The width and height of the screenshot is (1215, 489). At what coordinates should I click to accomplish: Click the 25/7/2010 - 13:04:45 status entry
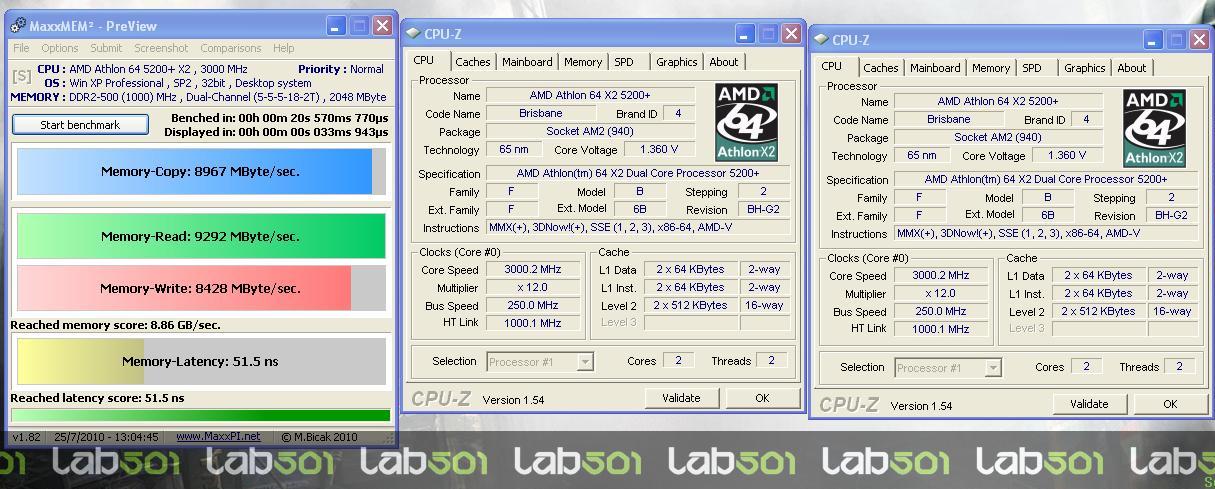(107, 437)
